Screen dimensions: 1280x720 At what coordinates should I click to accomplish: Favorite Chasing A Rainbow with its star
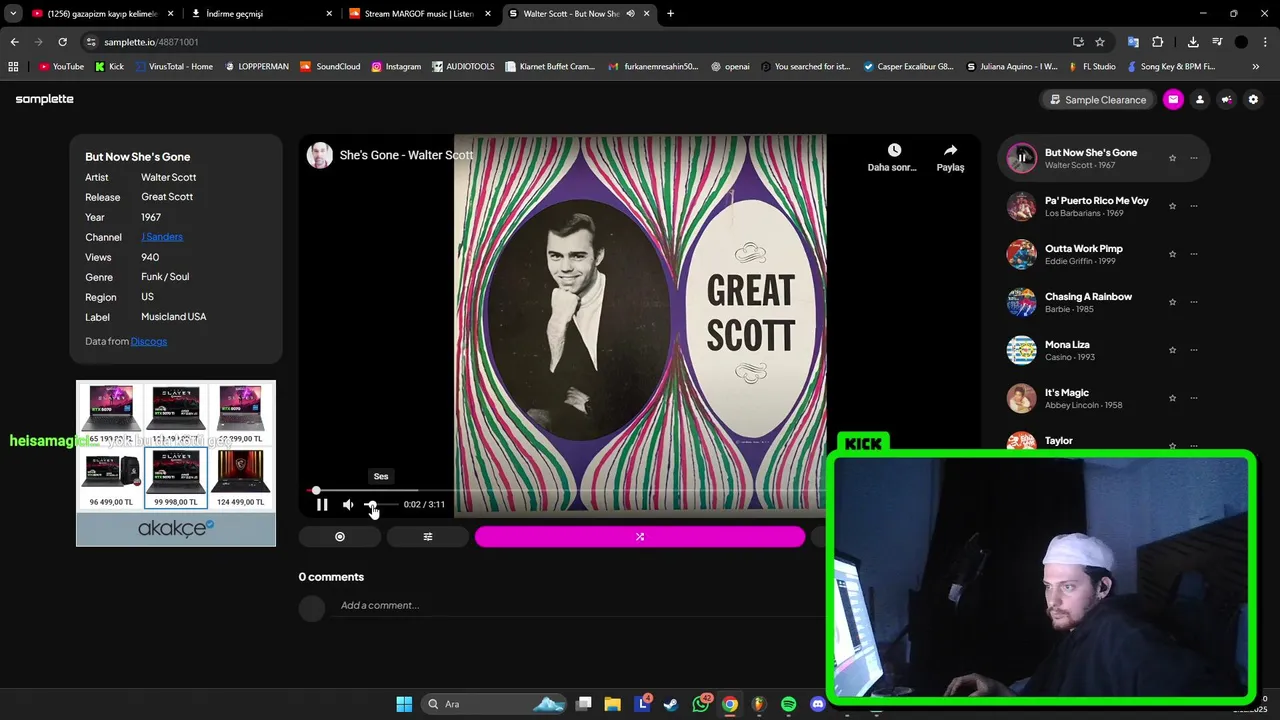coord(1173,302)
